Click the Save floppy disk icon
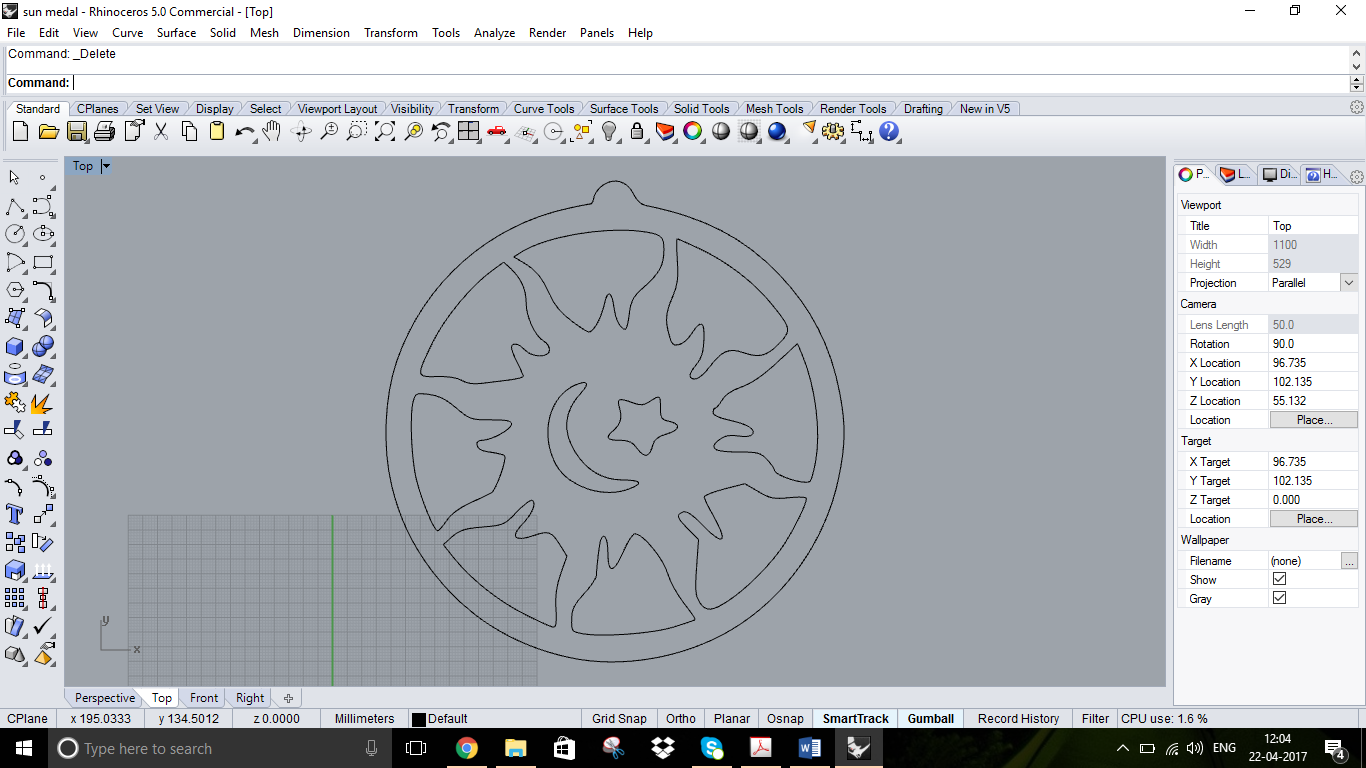This screenshot has height=768, width=1366. click(x=77, y=131)
